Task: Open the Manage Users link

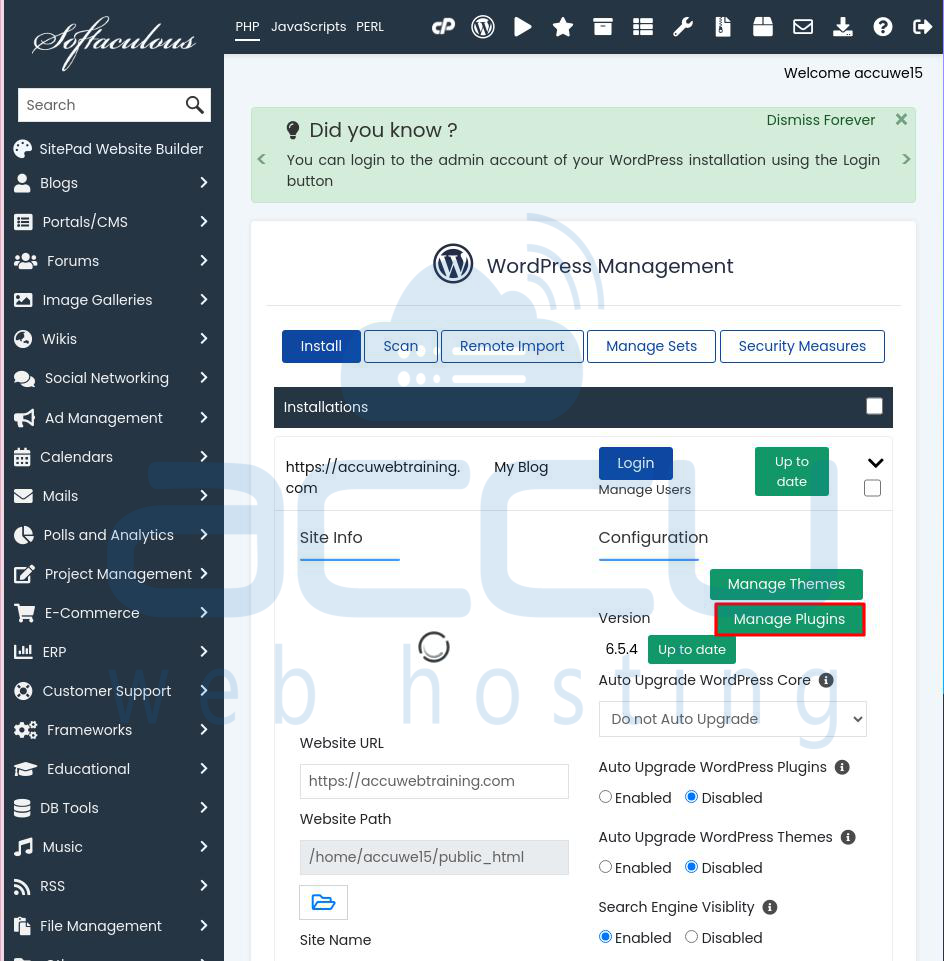Action: 644,490
